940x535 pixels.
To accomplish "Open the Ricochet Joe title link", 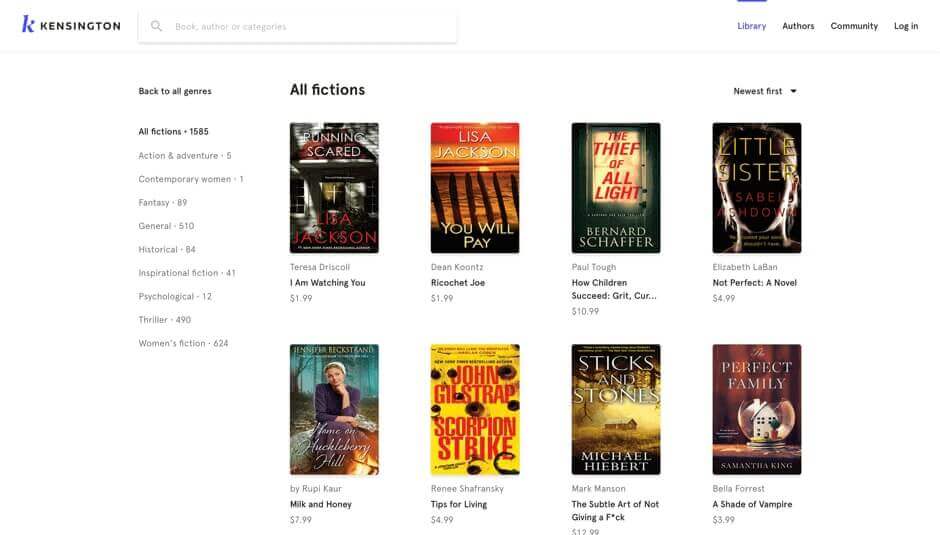I will tap(456, 283).
